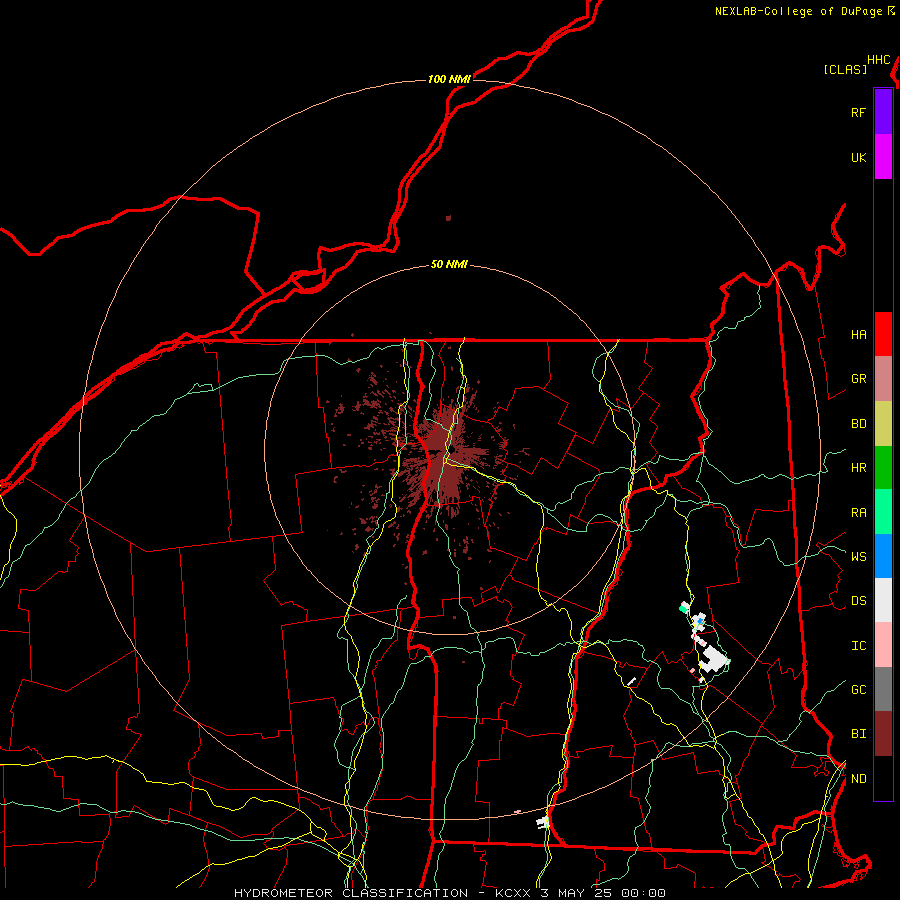Select the IC pink legend swatch
900x900 pixels.
(x=883, y=645)
